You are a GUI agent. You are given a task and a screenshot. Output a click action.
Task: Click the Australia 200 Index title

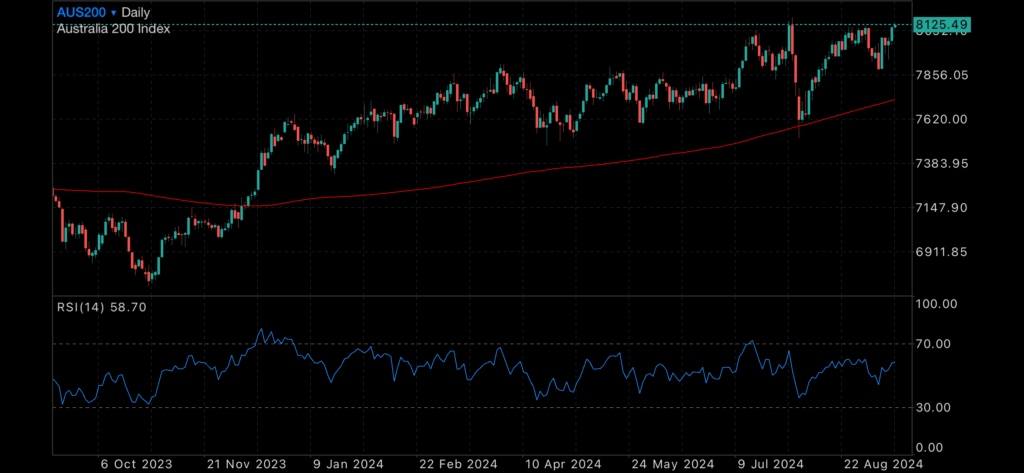point(114,29)
